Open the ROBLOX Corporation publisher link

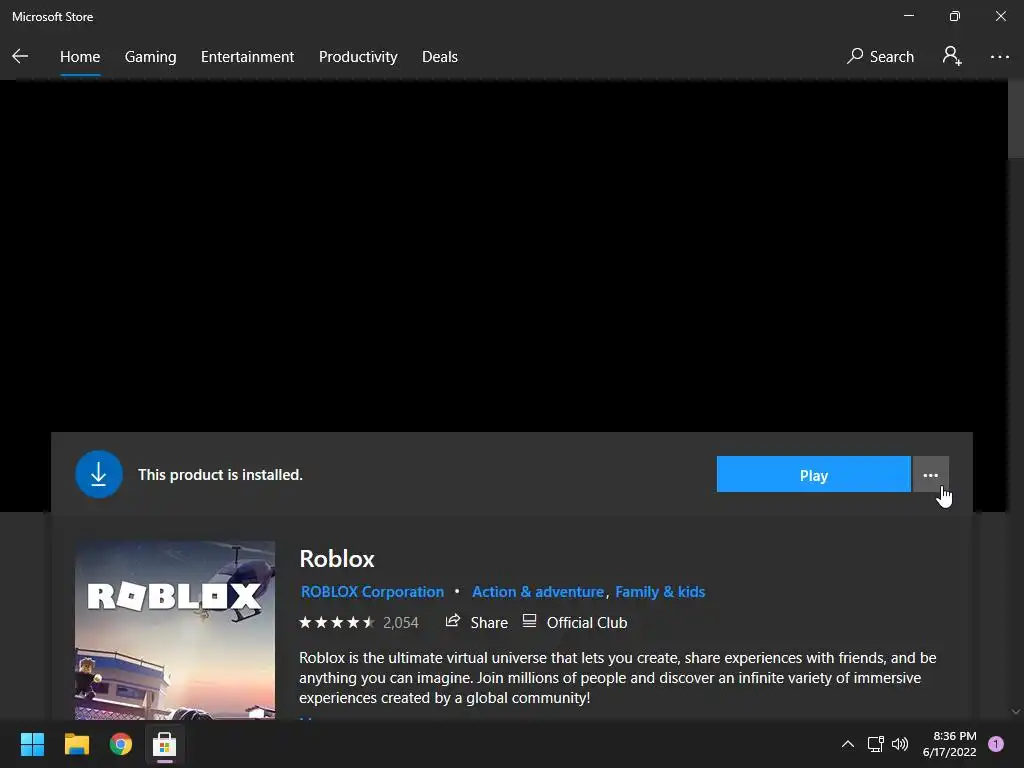tap(372, 592)
